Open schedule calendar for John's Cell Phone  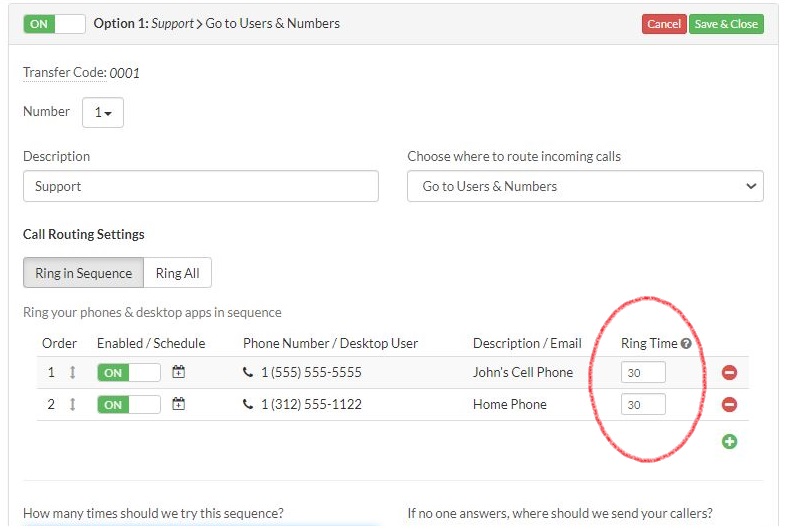179,372
